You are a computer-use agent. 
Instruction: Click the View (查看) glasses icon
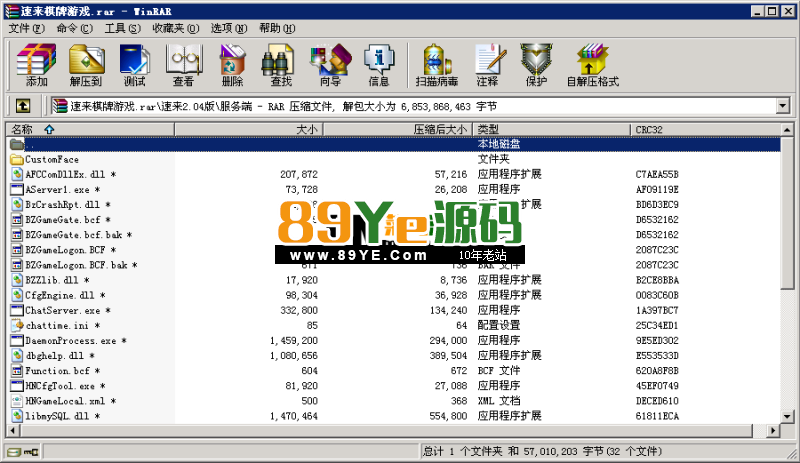pyautogui.click(x=184, y=65)
